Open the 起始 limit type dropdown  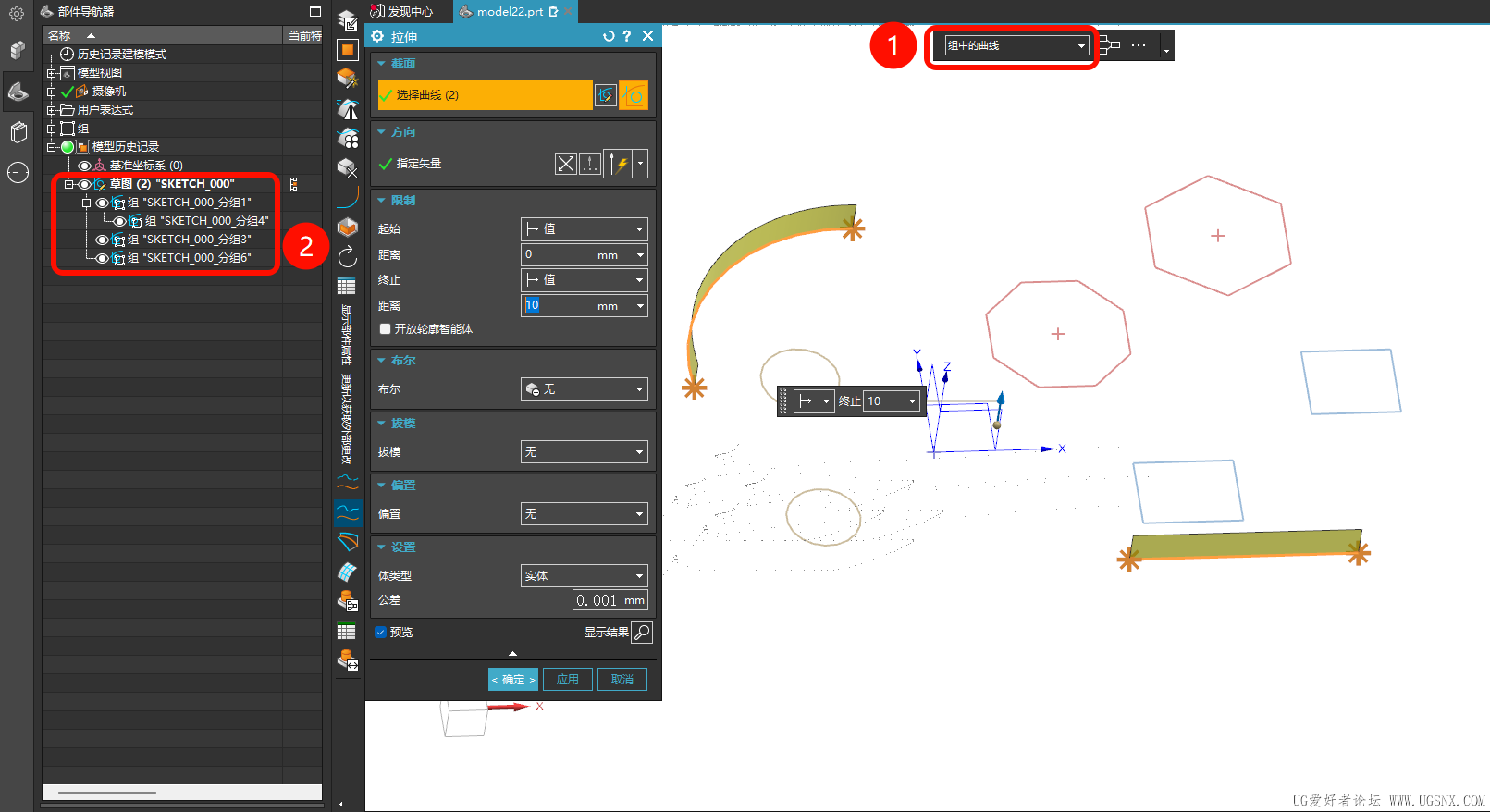click(x=585, y=229)
